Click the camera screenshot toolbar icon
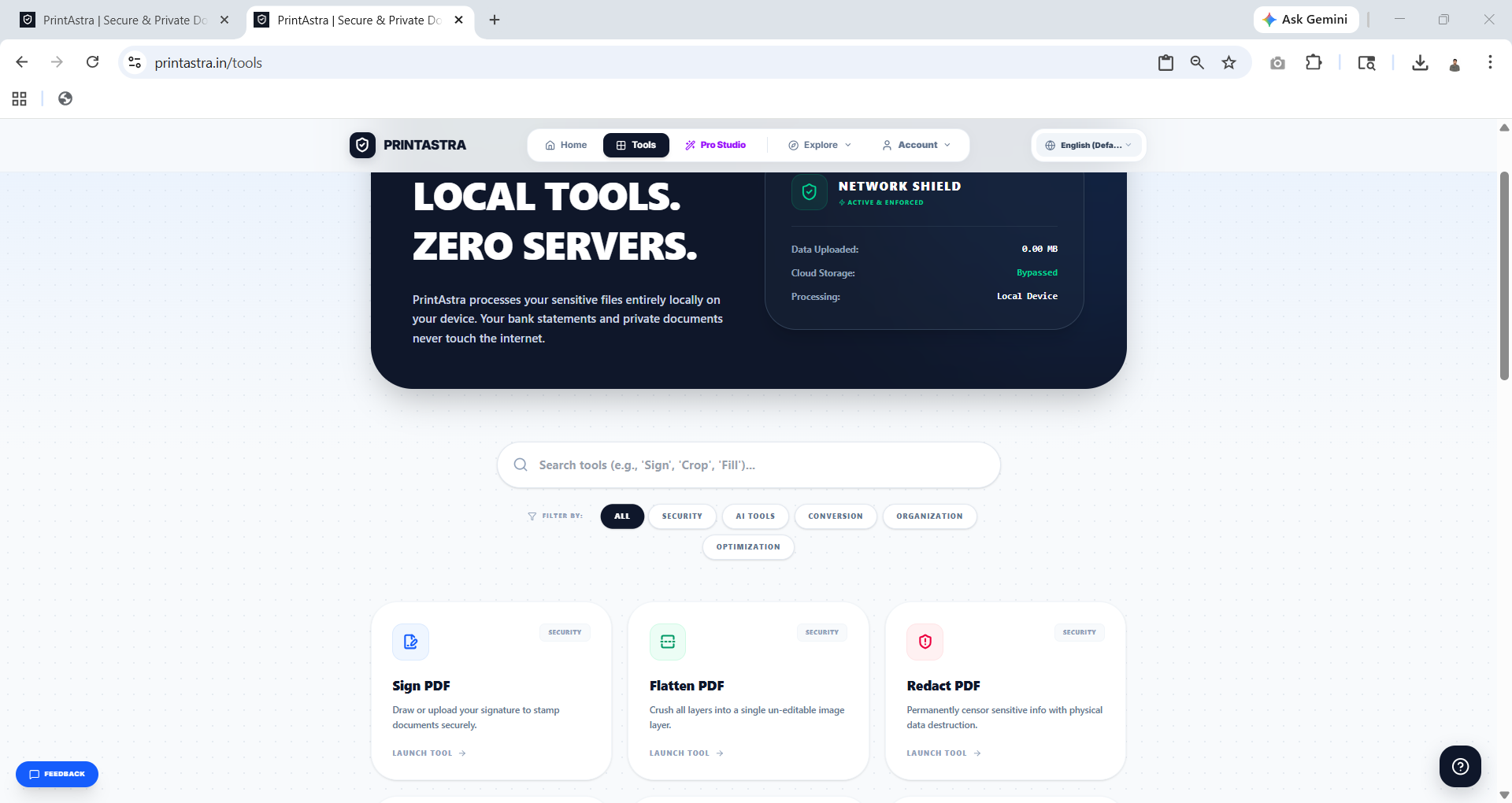The image size is (1512, 803). tap(1277, 62)
